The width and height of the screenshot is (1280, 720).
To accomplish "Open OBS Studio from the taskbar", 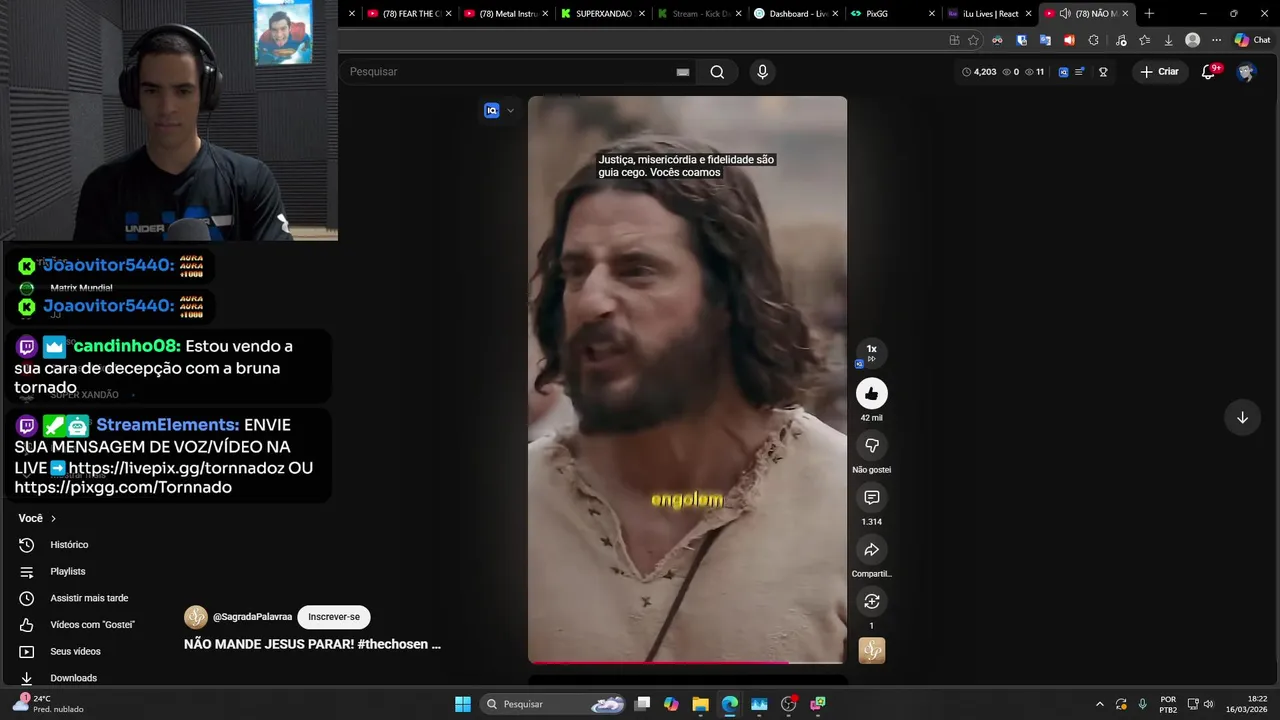I will pyautogui.click(x=788, y=704).
